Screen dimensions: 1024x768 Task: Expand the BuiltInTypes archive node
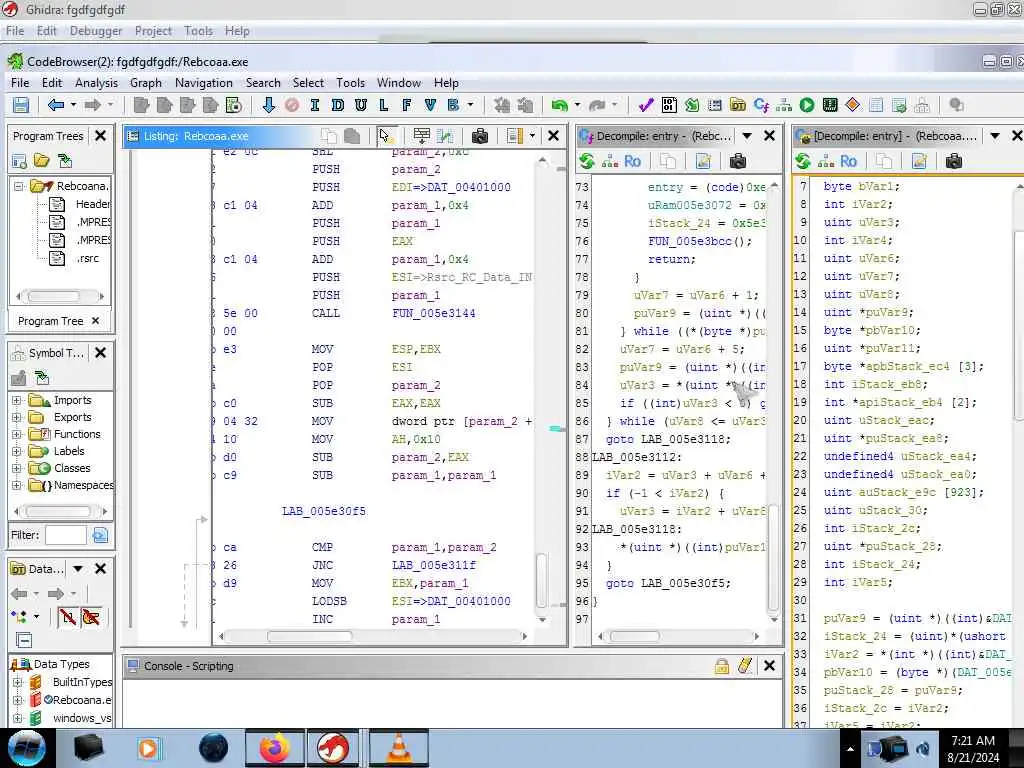[17, 682]
